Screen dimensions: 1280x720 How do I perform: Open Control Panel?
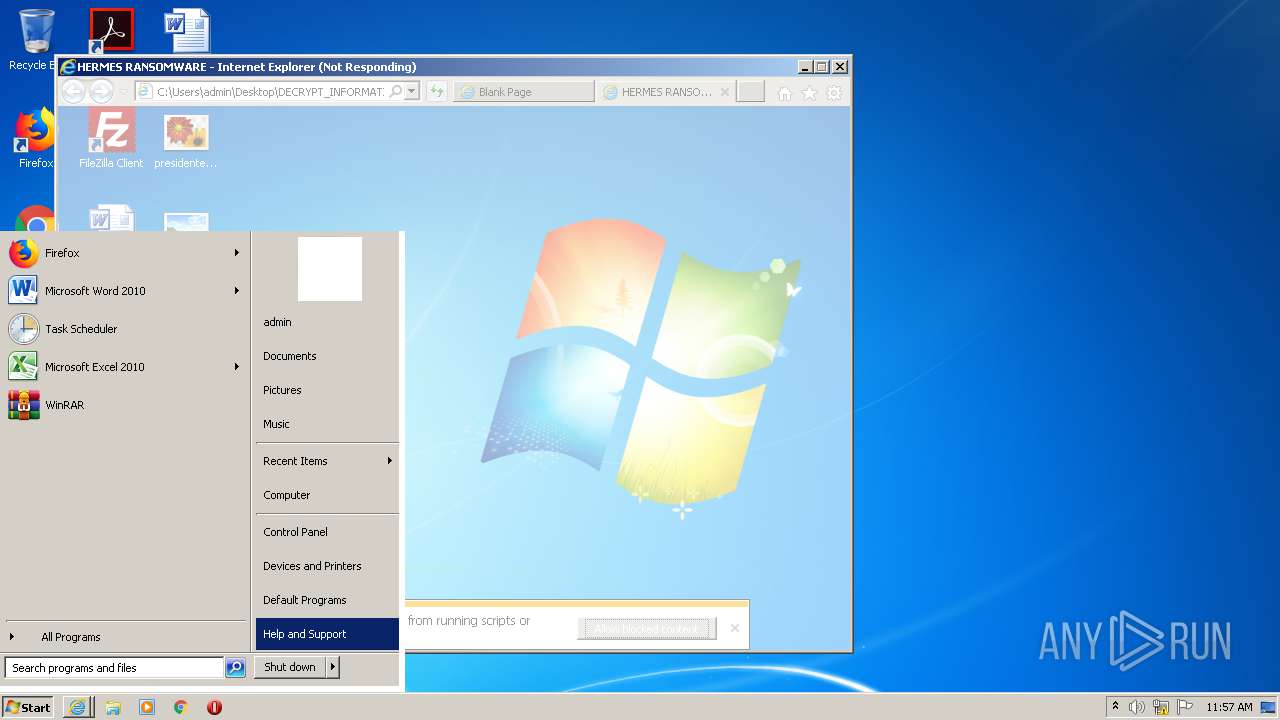click(327, 532)
